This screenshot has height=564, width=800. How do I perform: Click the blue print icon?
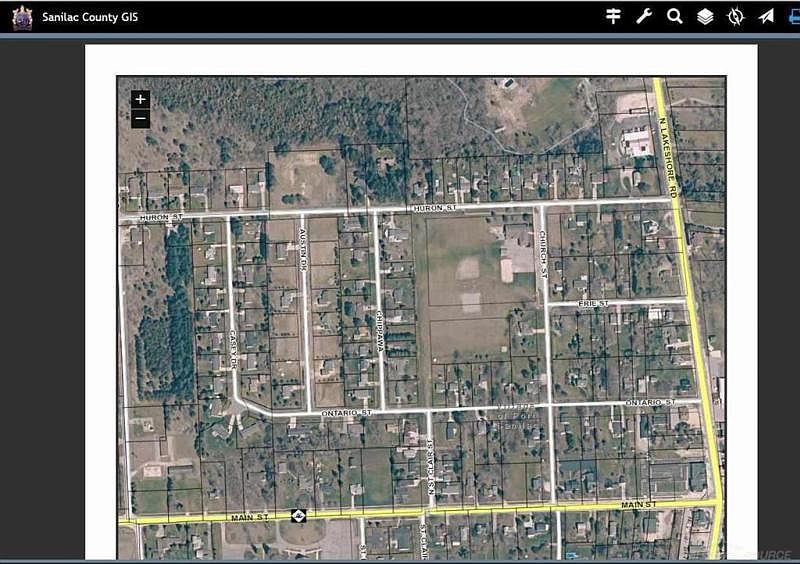pyautogui.click(x=794, y=17)
